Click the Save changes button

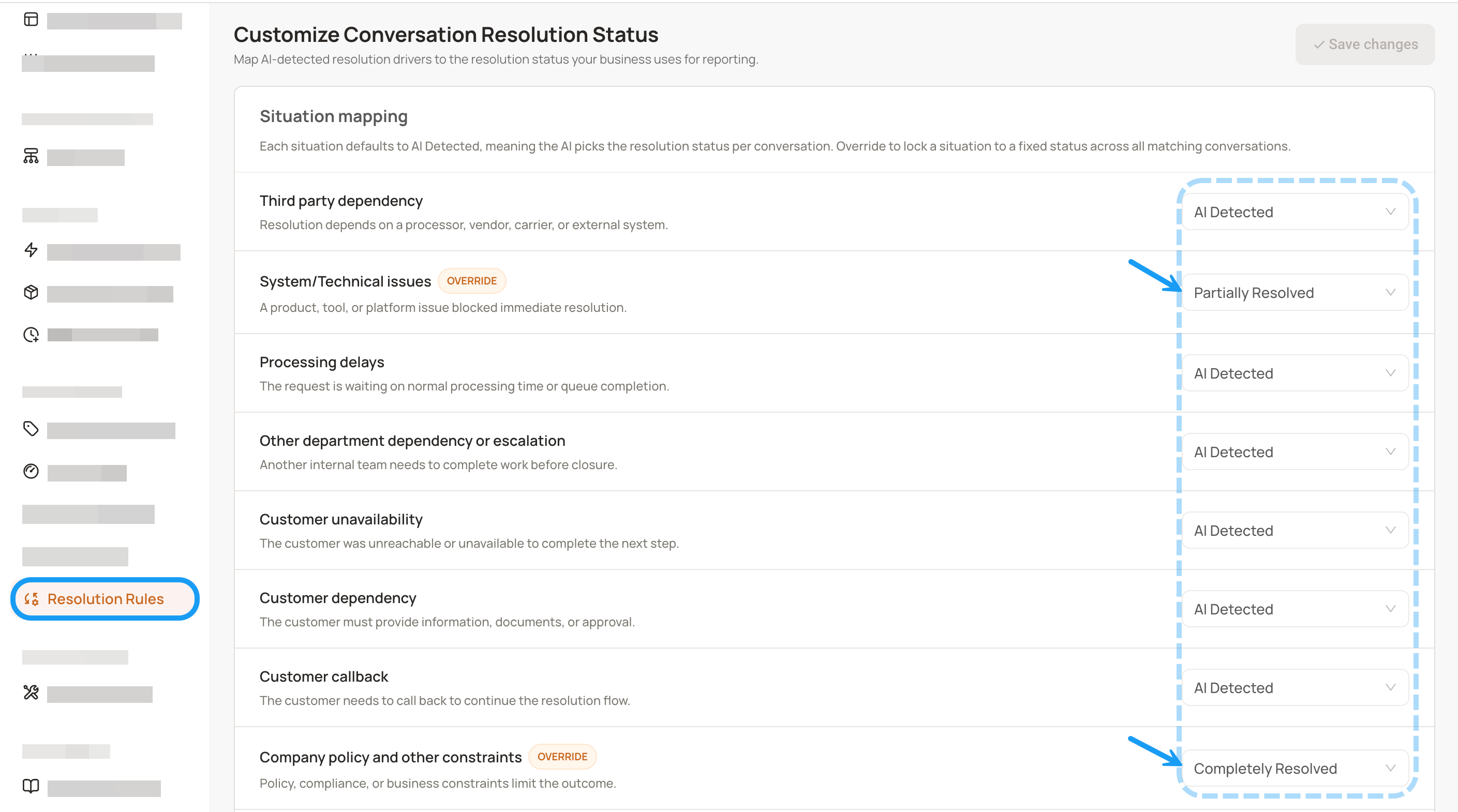coord(1364,44)
